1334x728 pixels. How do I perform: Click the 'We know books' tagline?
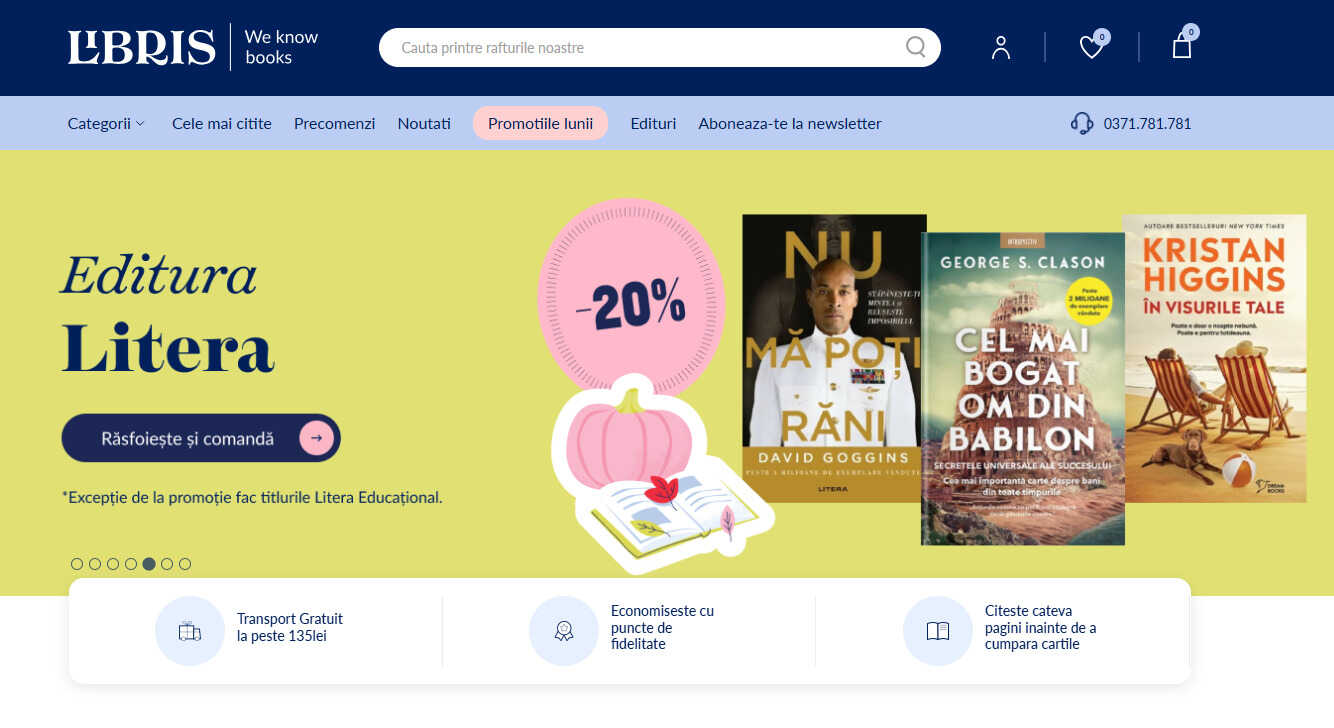point(282,47)
